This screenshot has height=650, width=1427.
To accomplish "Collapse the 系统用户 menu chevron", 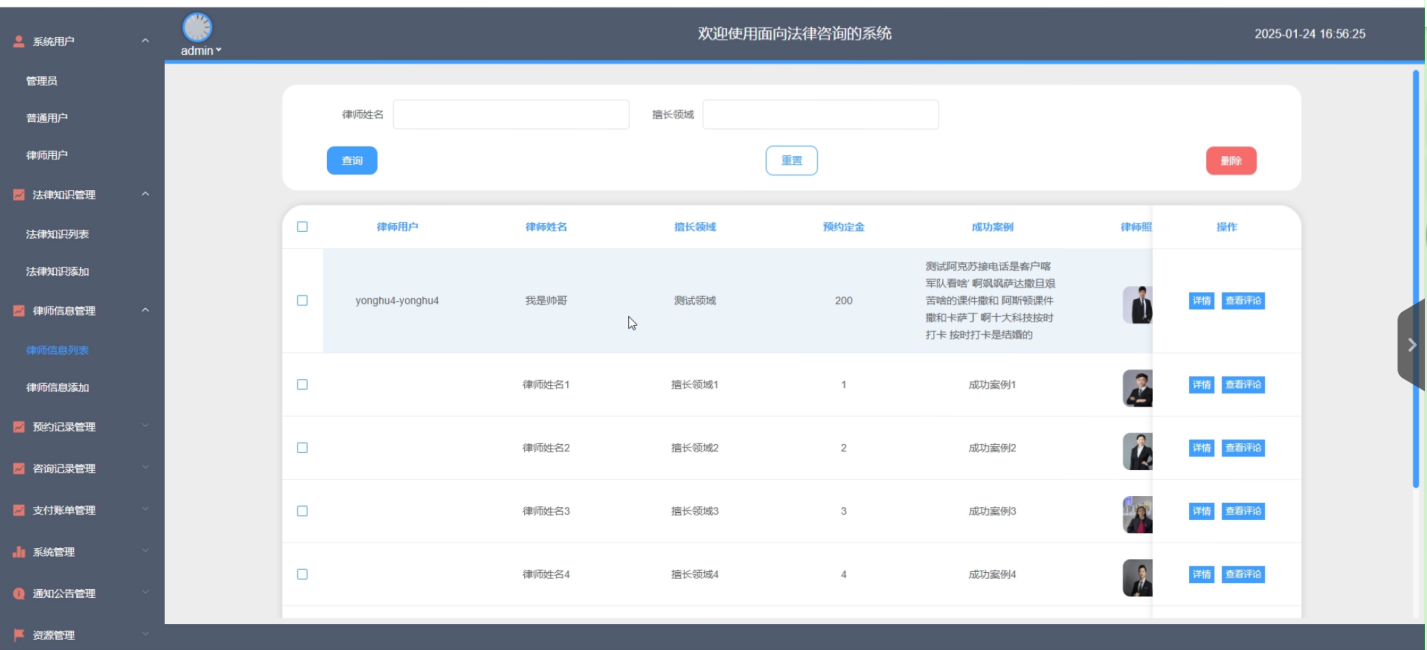I will pos(145,41).
